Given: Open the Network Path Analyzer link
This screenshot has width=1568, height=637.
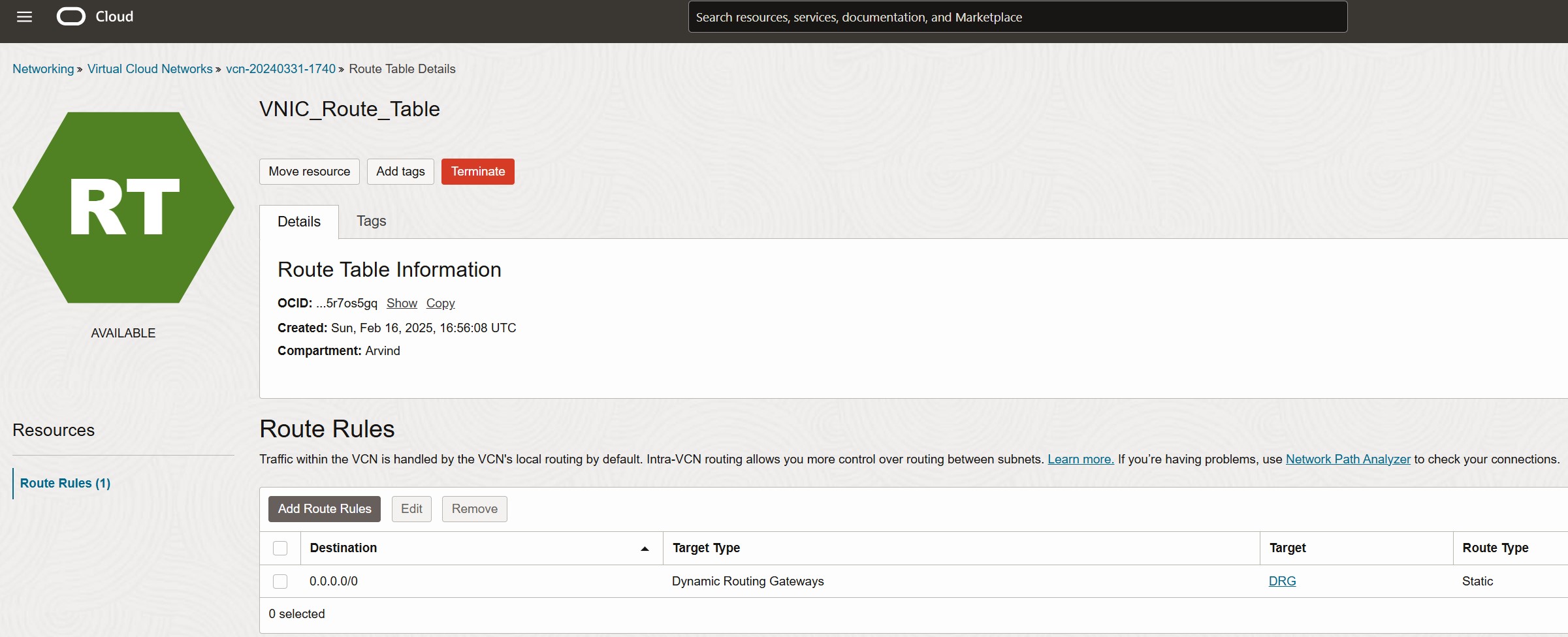Looking at the screenshot, I should click(1348, 459).
